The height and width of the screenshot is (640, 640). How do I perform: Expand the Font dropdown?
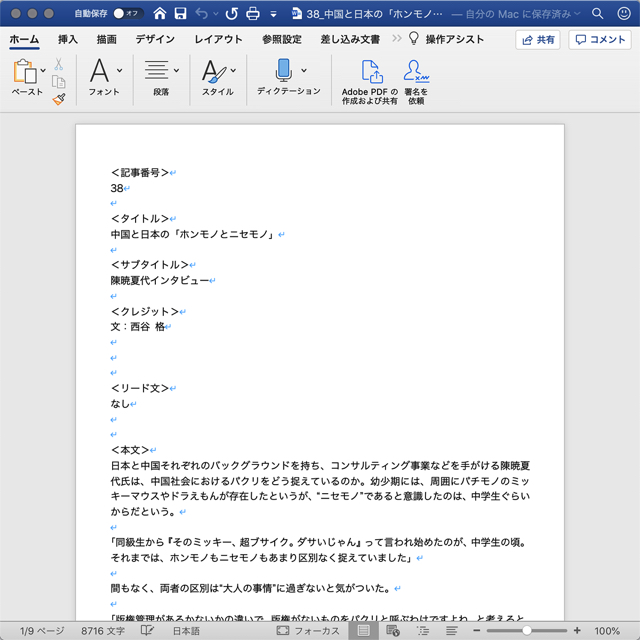pos(120,71)
